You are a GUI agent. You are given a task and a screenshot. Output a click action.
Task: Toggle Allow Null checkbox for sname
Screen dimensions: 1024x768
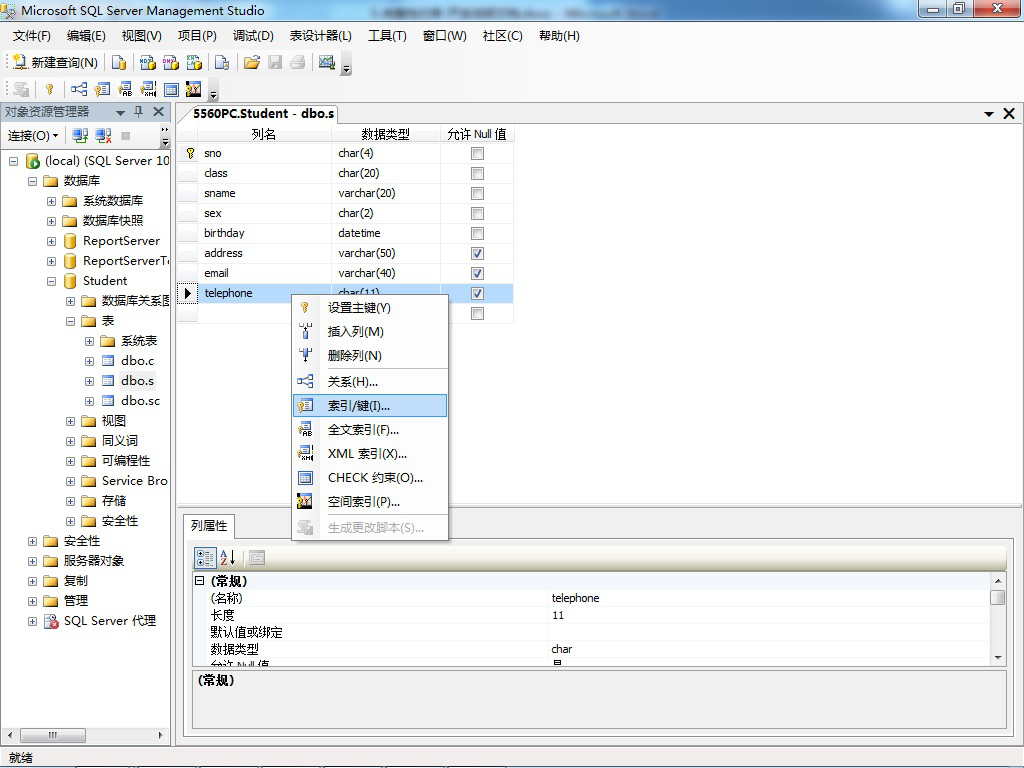pyautogui.click(x=477, y=194)
